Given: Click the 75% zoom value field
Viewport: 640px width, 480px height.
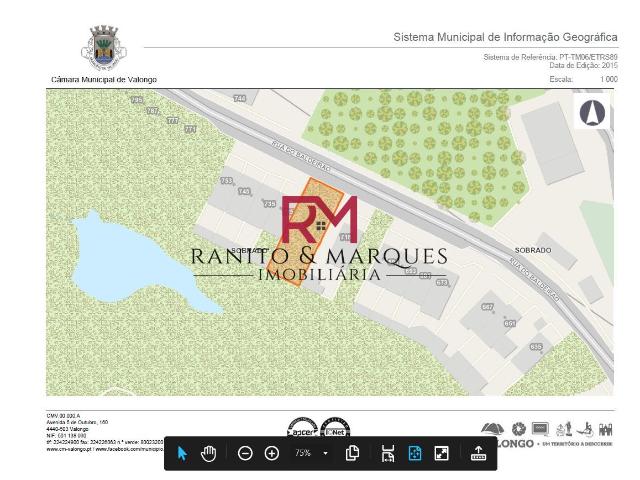Looking at the screenshot, I should click(303, 453).
